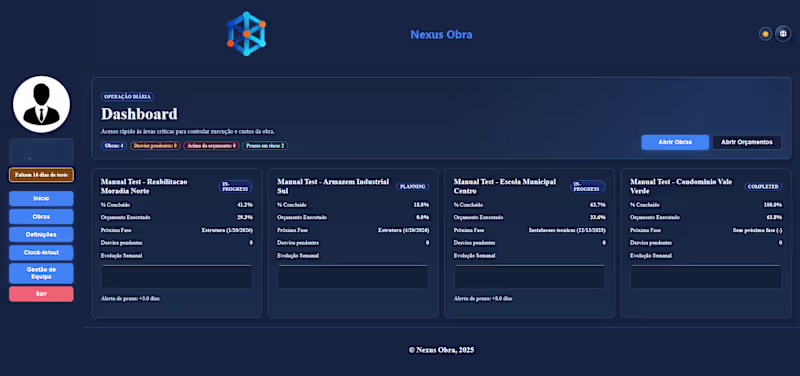Click the Nexus Obra cube logo

[246, 34]
